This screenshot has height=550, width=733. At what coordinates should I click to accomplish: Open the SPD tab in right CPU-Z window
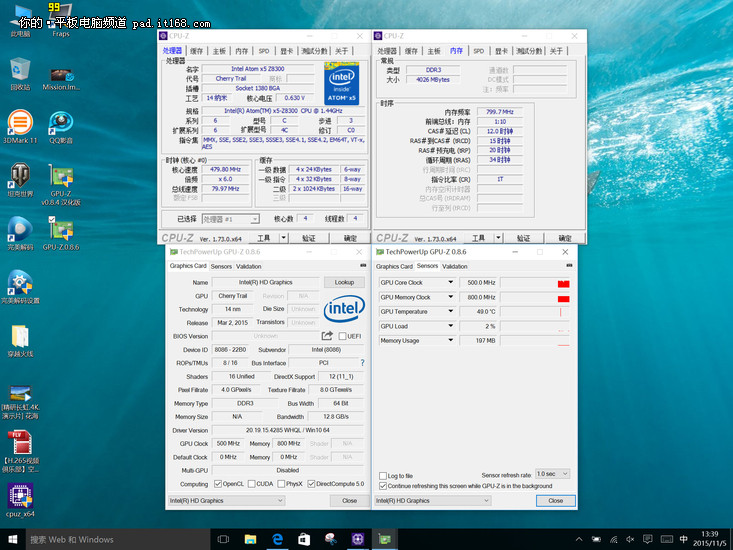coord(479,51)
